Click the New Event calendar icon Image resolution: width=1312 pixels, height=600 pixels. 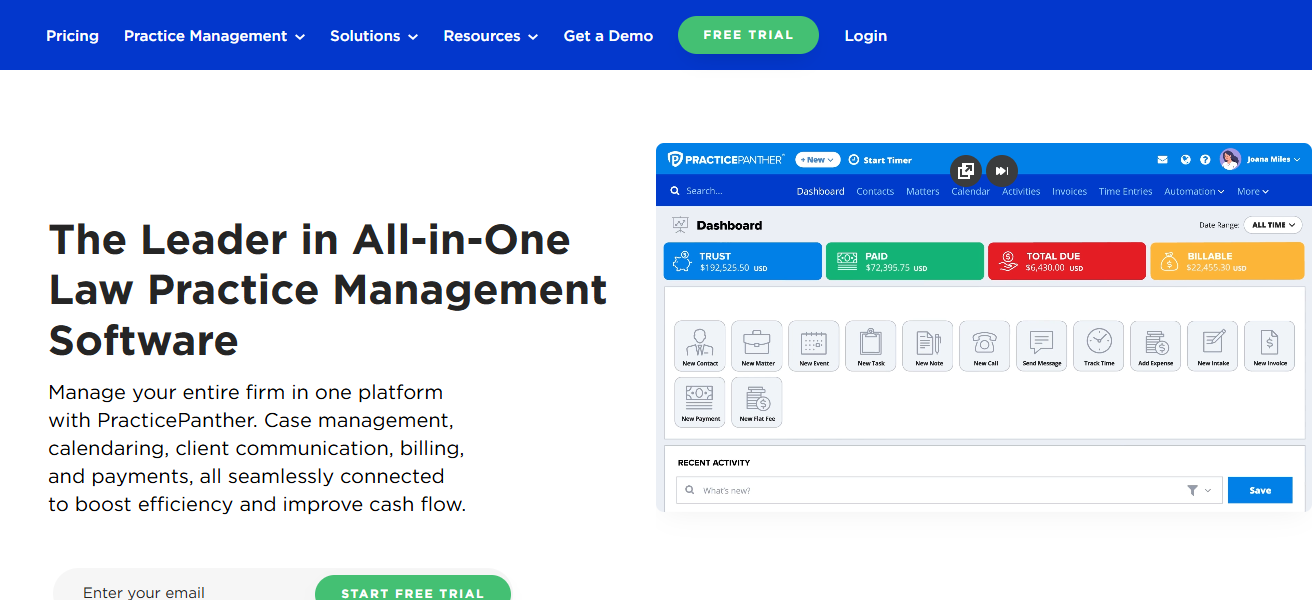point(814,346)
